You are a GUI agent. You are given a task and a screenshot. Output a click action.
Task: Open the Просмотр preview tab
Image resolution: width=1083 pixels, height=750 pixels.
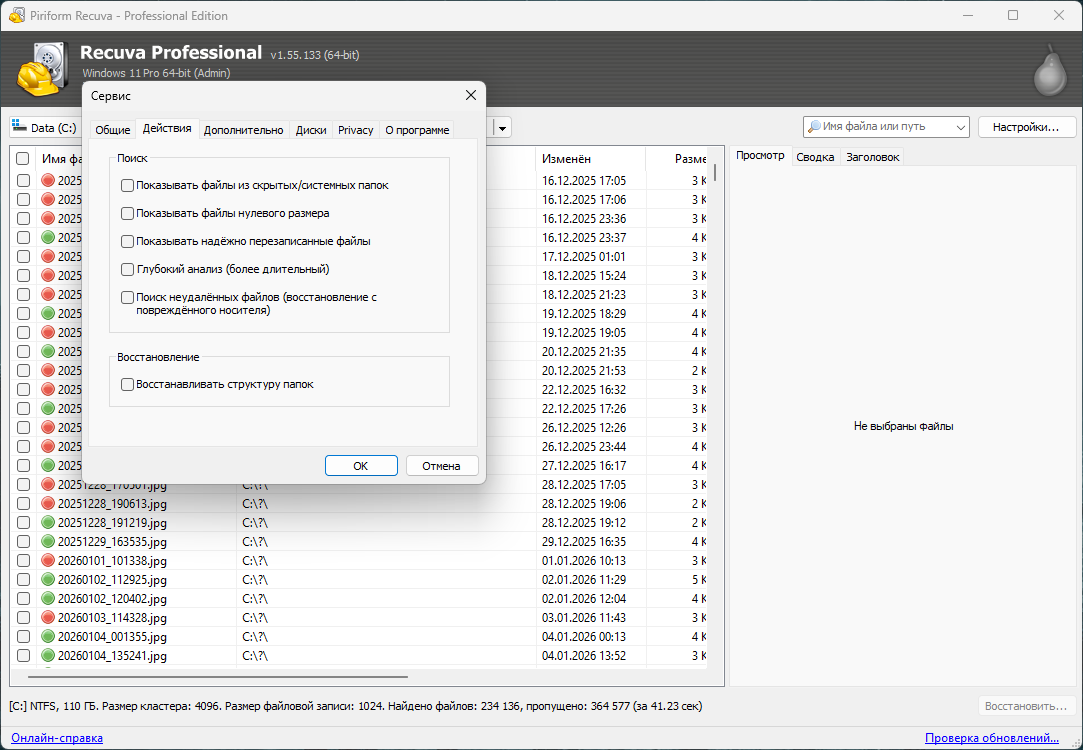pyautogui.click(x=760, y=156)
